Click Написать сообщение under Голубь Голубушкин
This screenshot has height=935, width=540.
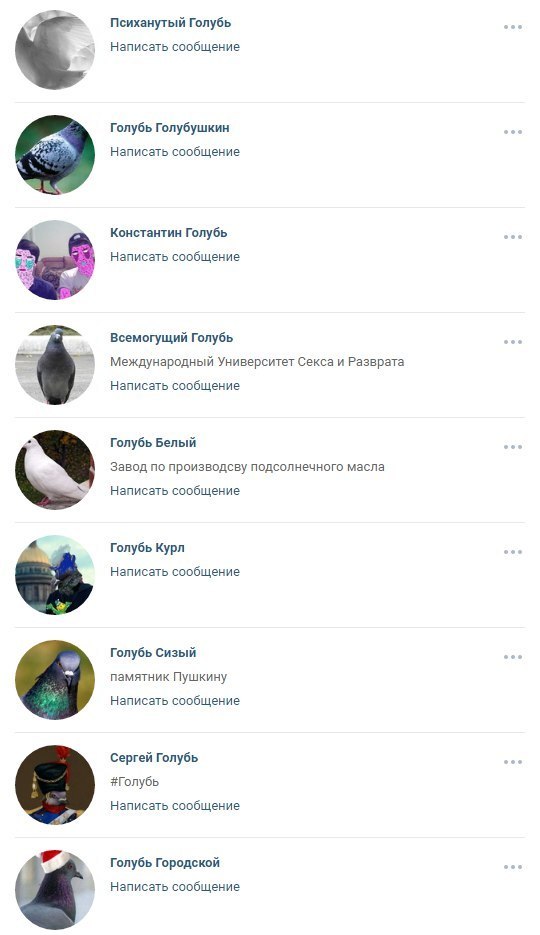coord(175,151)
